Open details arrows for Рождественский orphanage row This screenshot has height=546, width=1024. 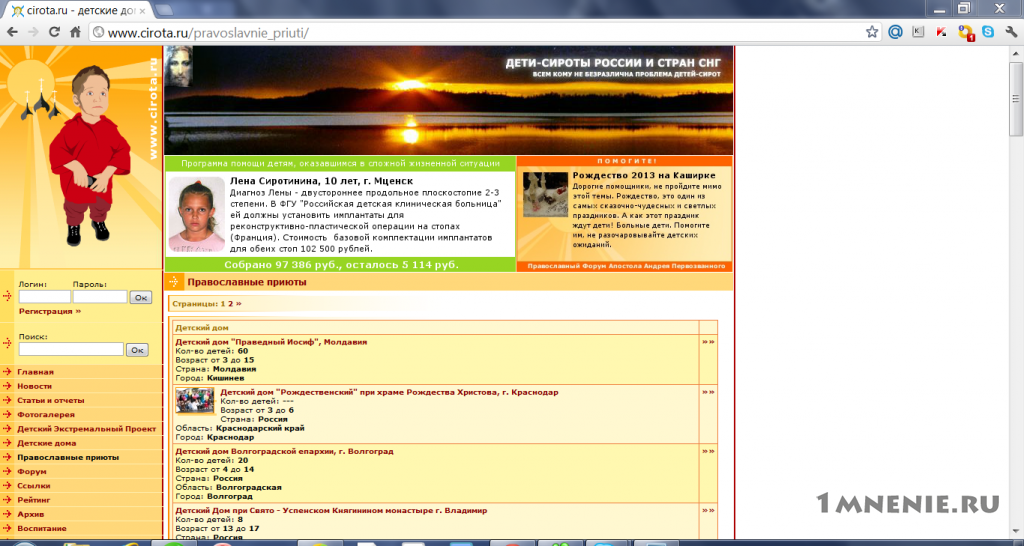pos(708,393)
